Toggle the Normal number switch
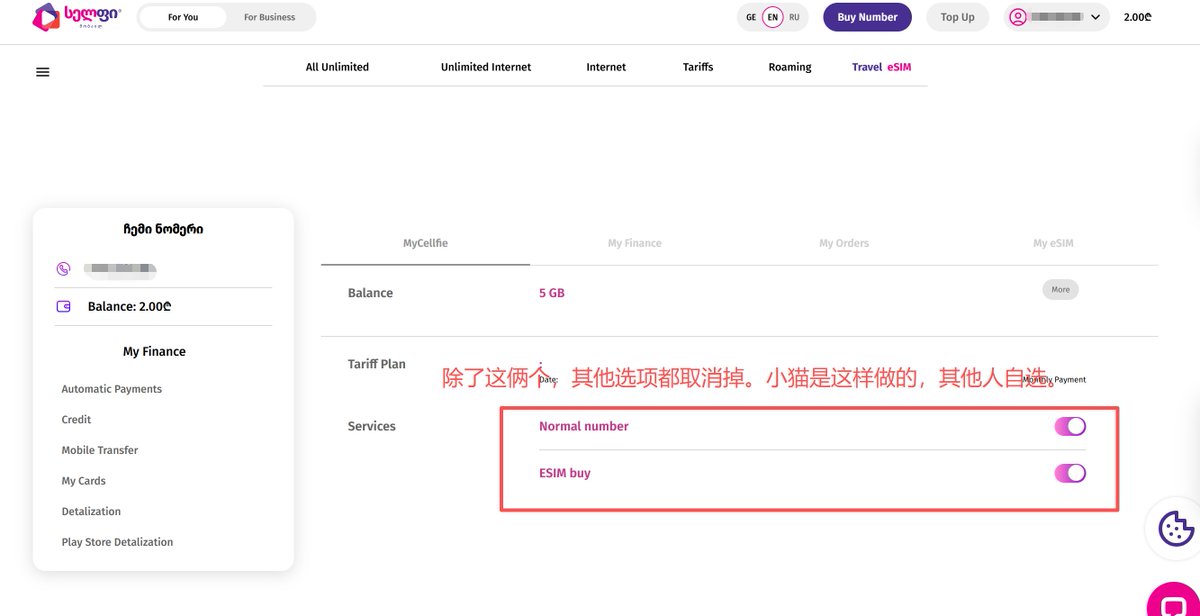Viewport: 1200px width, 616px height. click(x=1070, y=427)
